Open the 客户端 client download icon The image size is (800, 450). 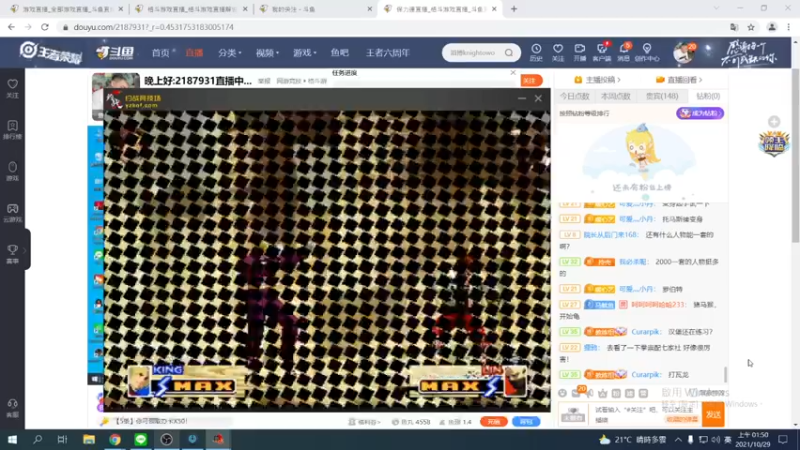click(602, 52)
